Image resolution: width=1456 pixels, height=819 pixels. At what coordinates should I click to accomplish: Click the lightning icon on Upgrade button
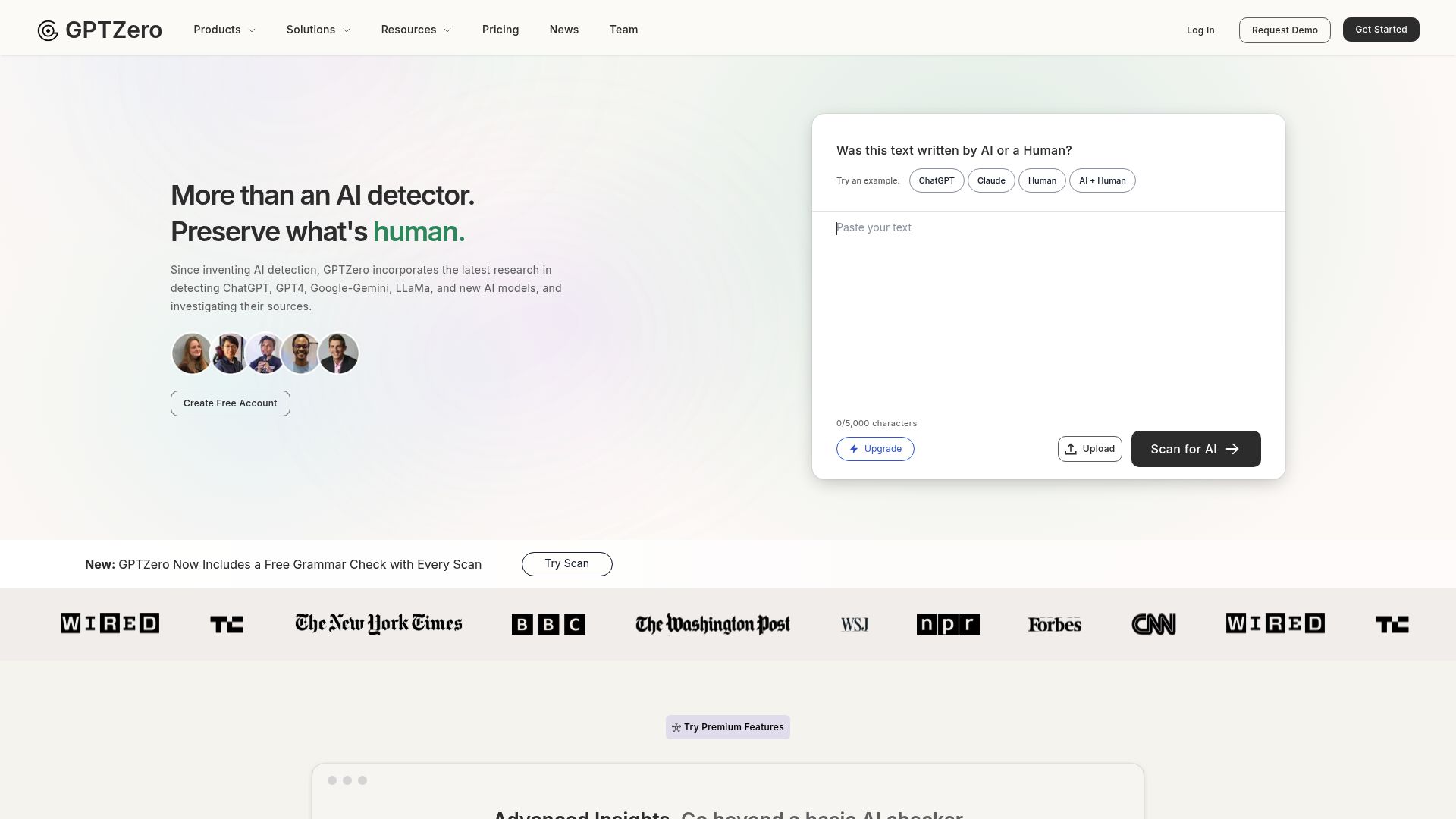pyautogui.click(x=852, y=448)
